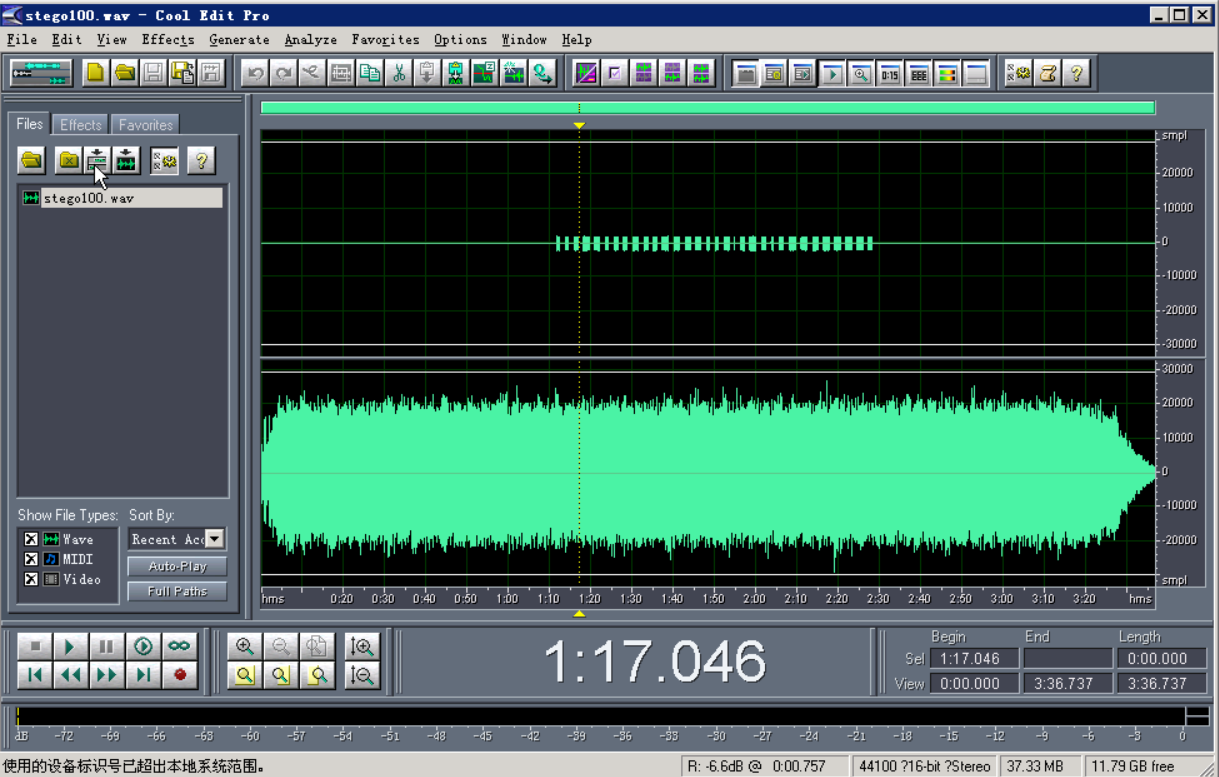Click the gears settings icon in the main toolbar

(x=1018, y=73)
